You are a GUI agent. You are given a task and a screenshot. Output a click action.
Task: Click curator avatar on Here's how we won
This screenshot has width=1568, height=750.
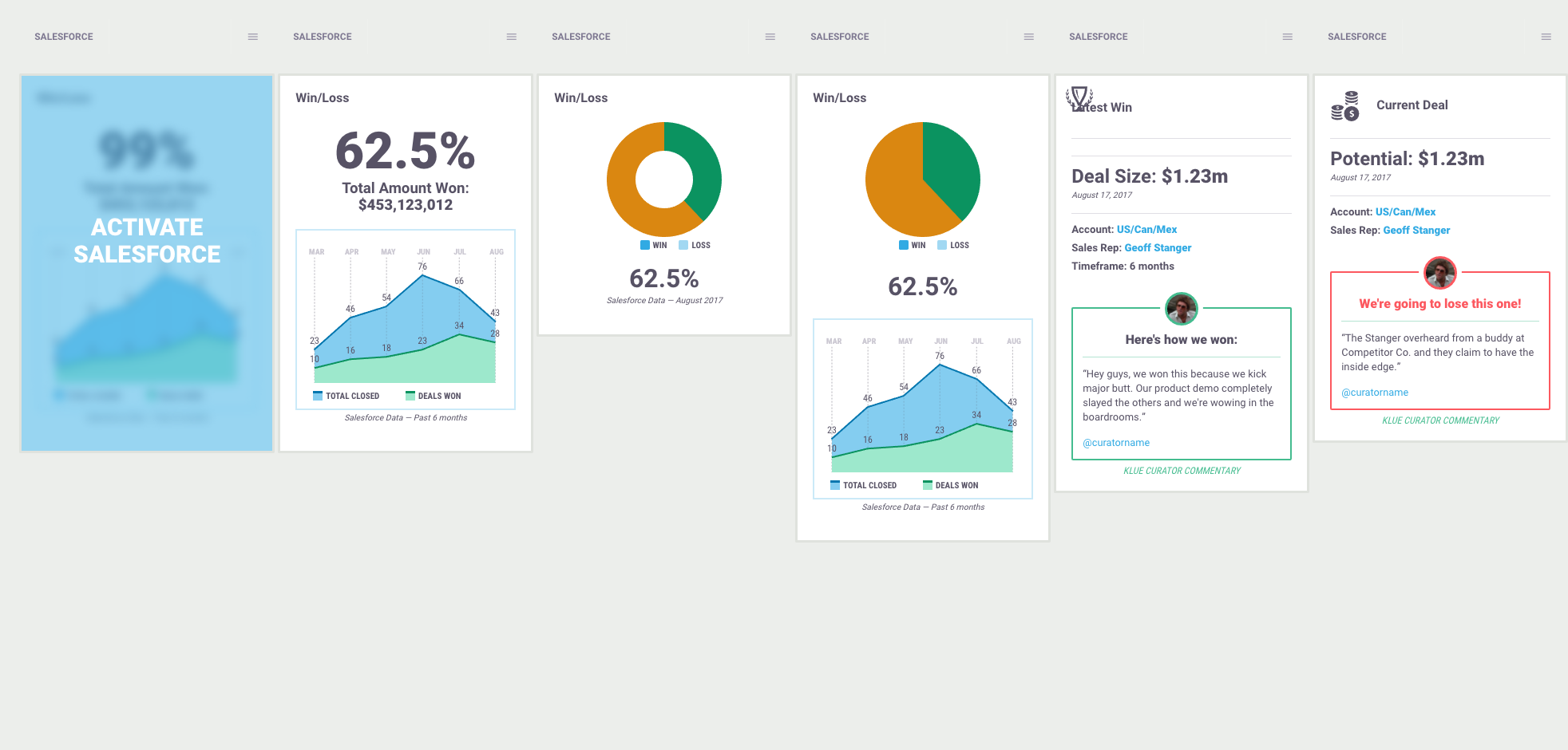[1182, 309]
